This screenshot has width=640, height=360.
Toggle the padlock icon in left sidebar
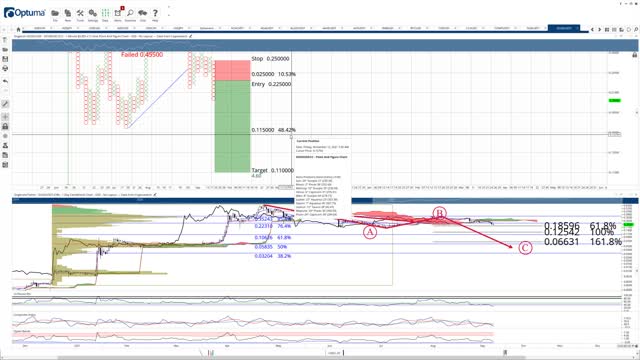click(5, 127)
